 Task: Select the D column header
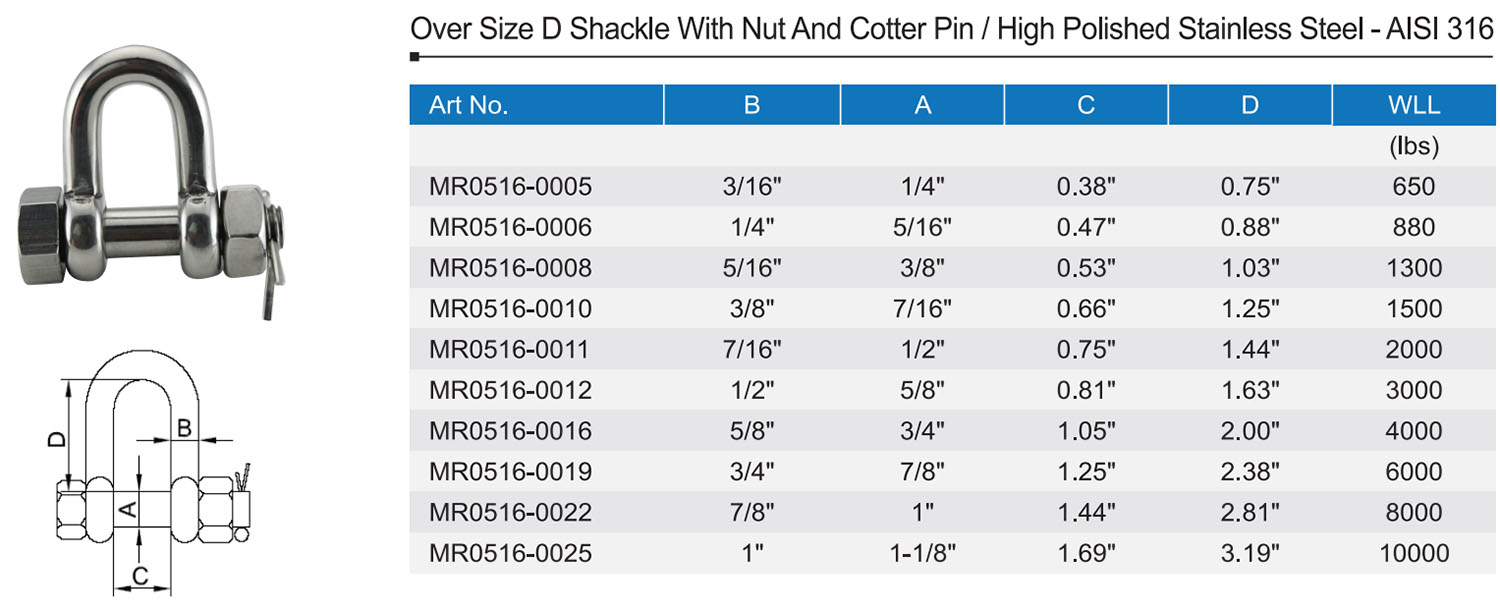(1250, 105)
